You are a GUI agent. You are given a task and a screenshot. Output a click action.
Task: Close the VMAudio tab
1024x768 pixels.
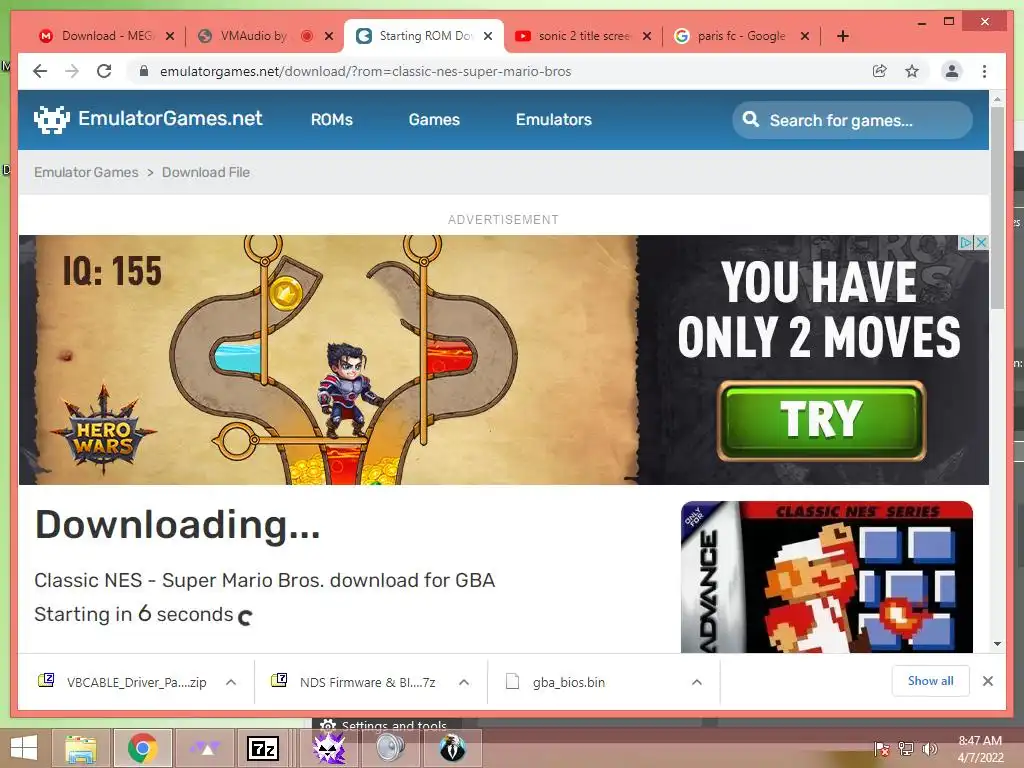[329, 36]
